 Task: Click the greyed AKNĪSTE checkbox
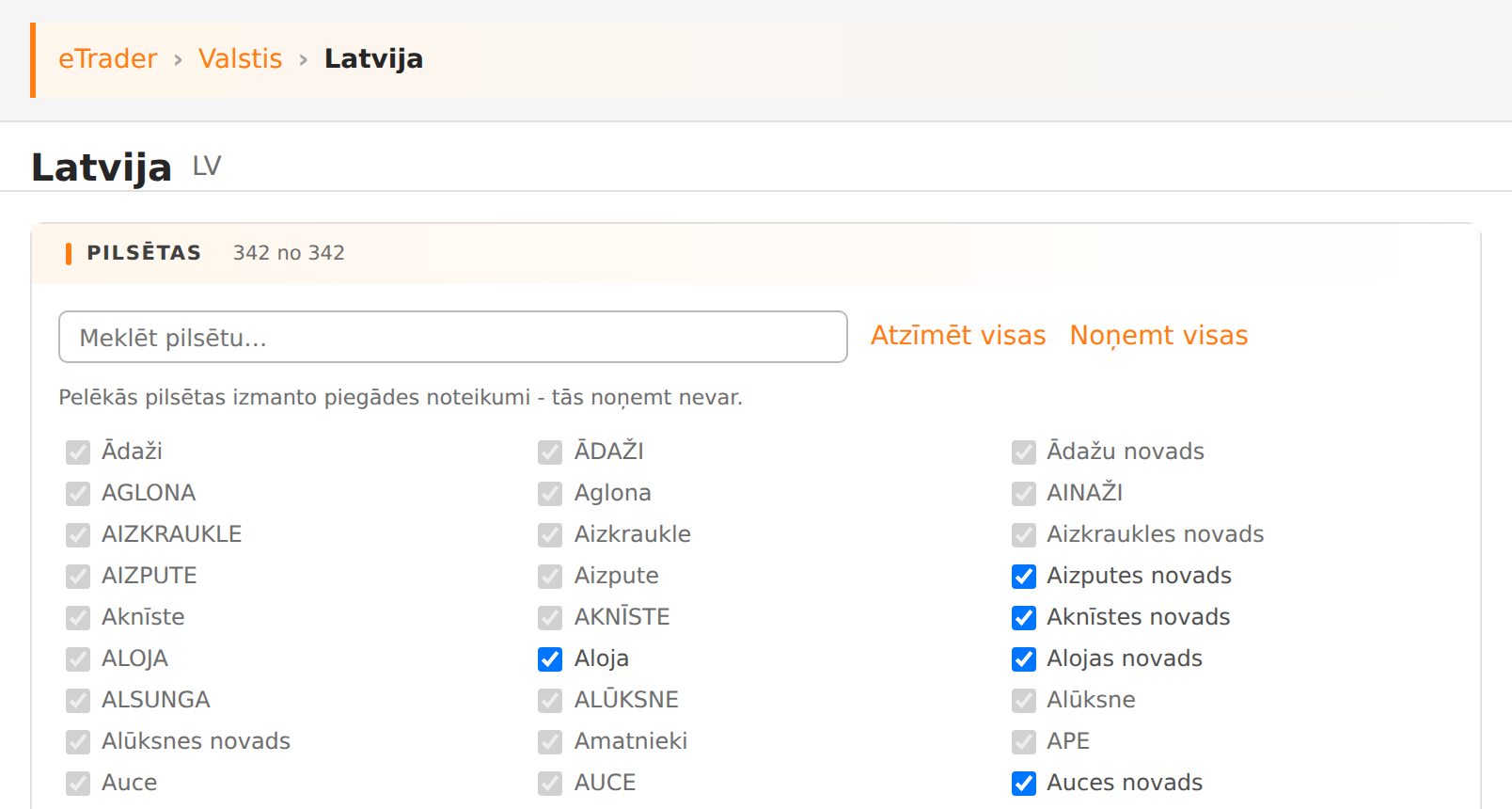coord(550,618)
